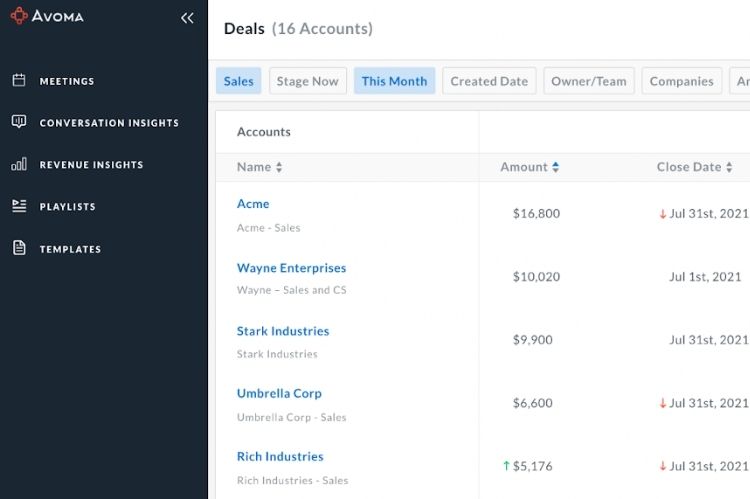Click the Revenue Insights bar chart icon

[x=19, y=164]
